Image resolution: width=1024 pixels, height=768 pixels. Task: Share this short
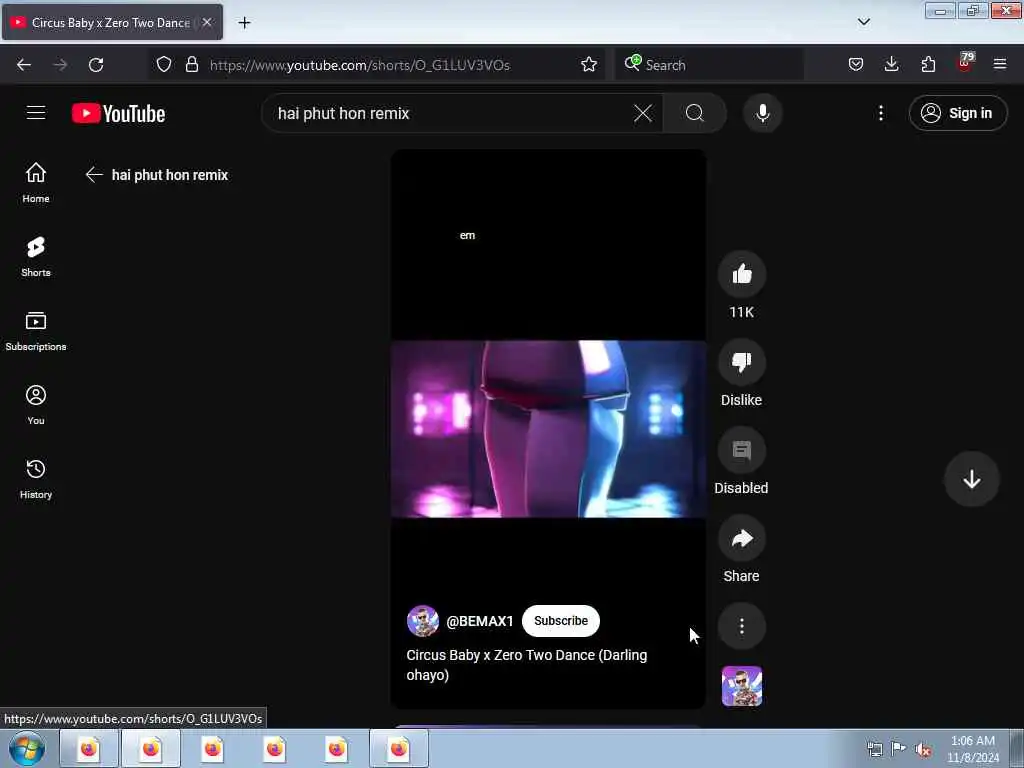(741, 538)
